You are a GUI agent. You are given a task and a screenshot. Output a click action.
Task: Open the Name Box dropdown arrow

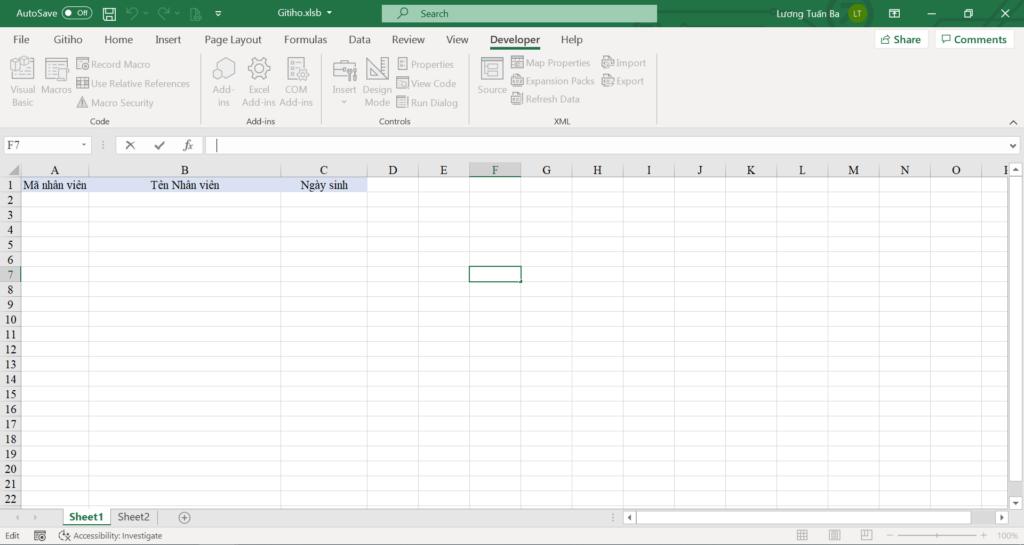(85, 145)
